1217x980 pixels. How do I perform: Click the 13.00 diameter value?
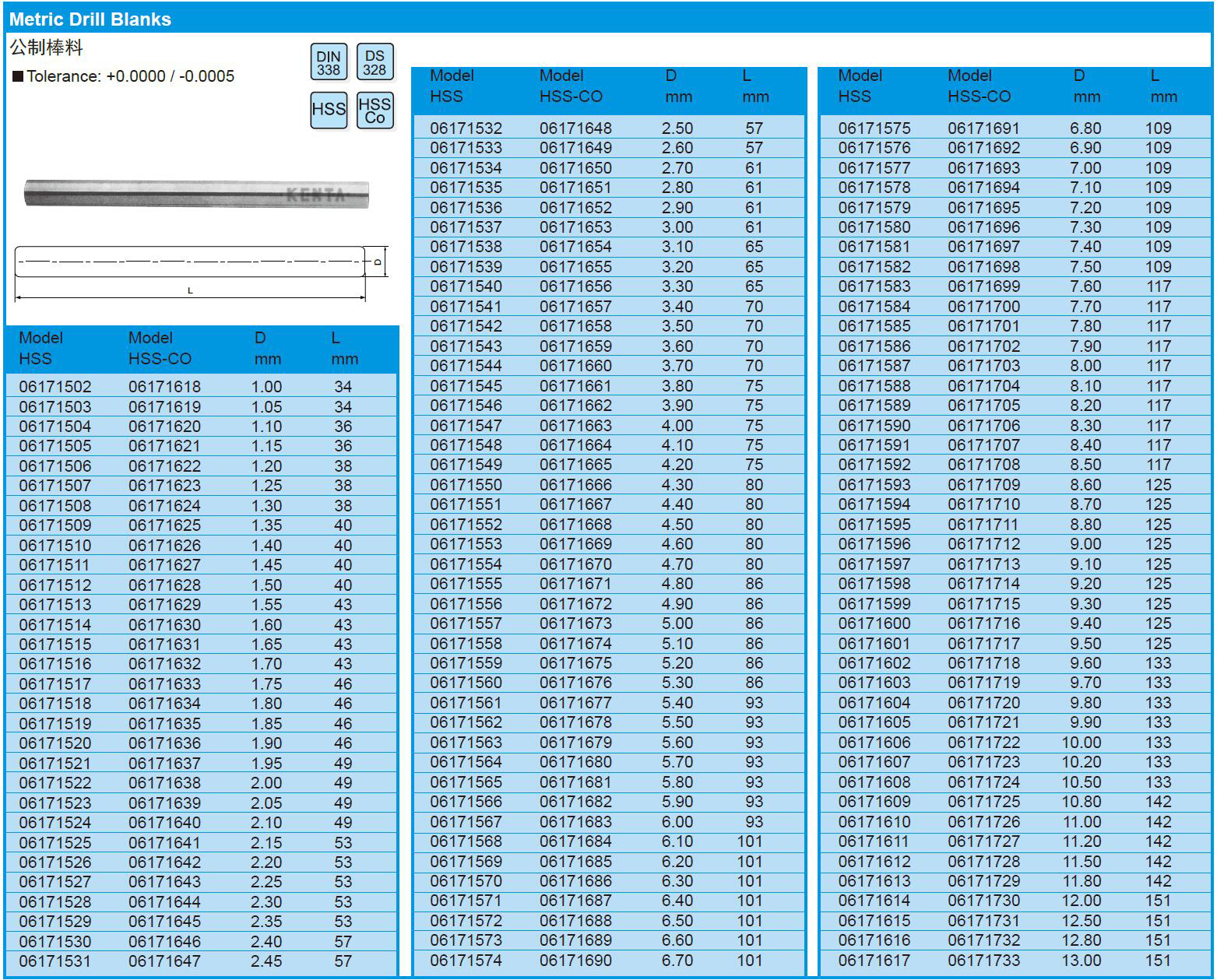(x=1082, y=961)
